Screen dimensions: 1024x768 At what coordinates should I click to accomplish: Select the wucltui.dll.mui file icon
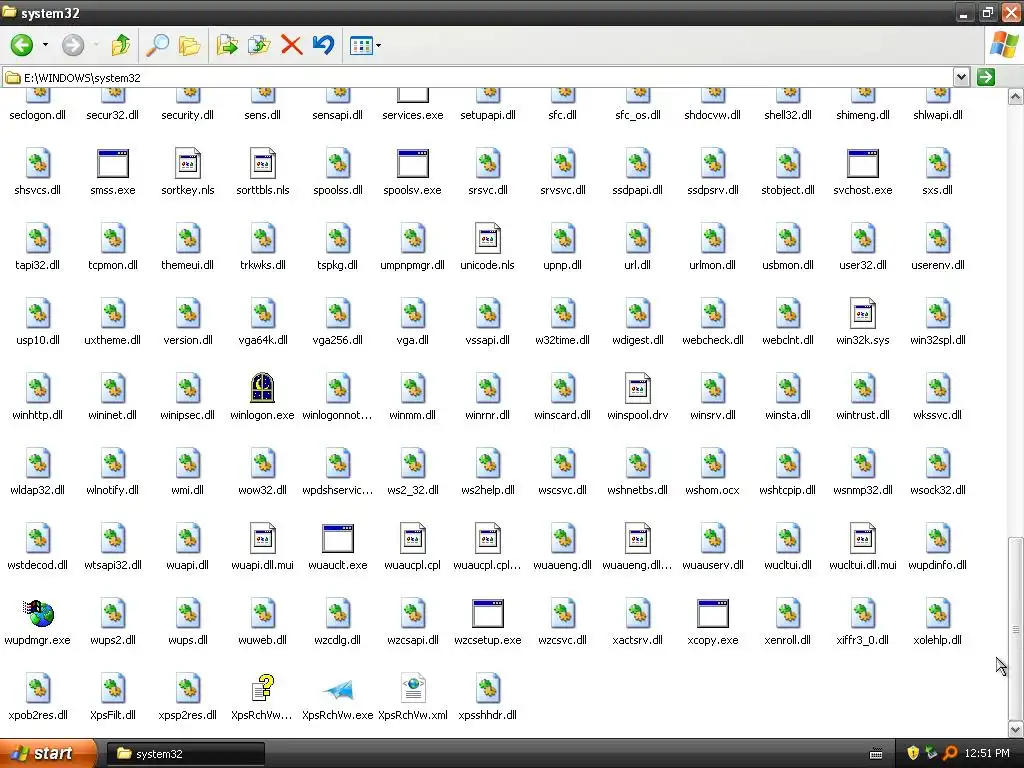(863, 538)
